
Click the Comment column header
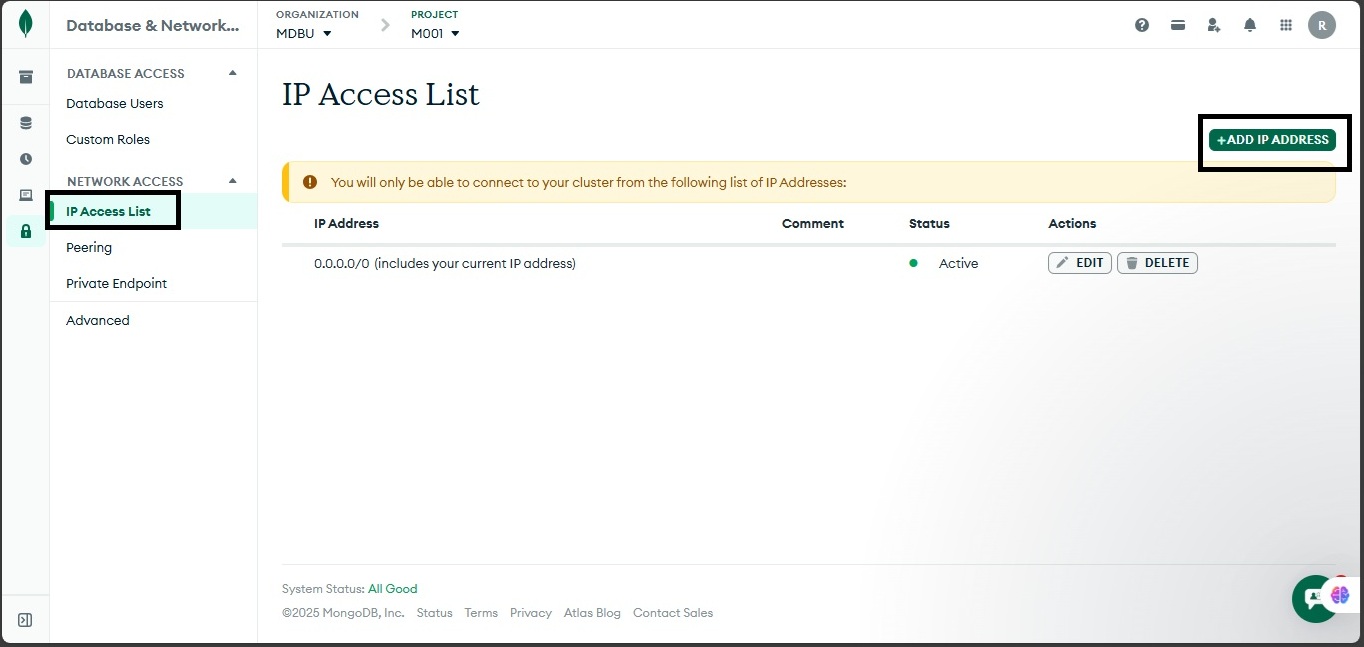[813, 223]
